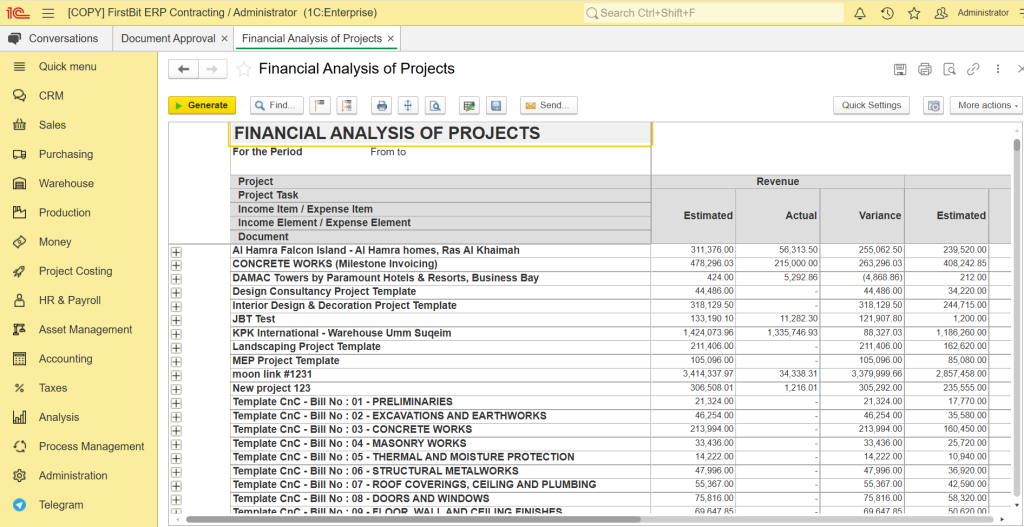
Task: Click the printer icon in the report header
Action: pos(924,69)
